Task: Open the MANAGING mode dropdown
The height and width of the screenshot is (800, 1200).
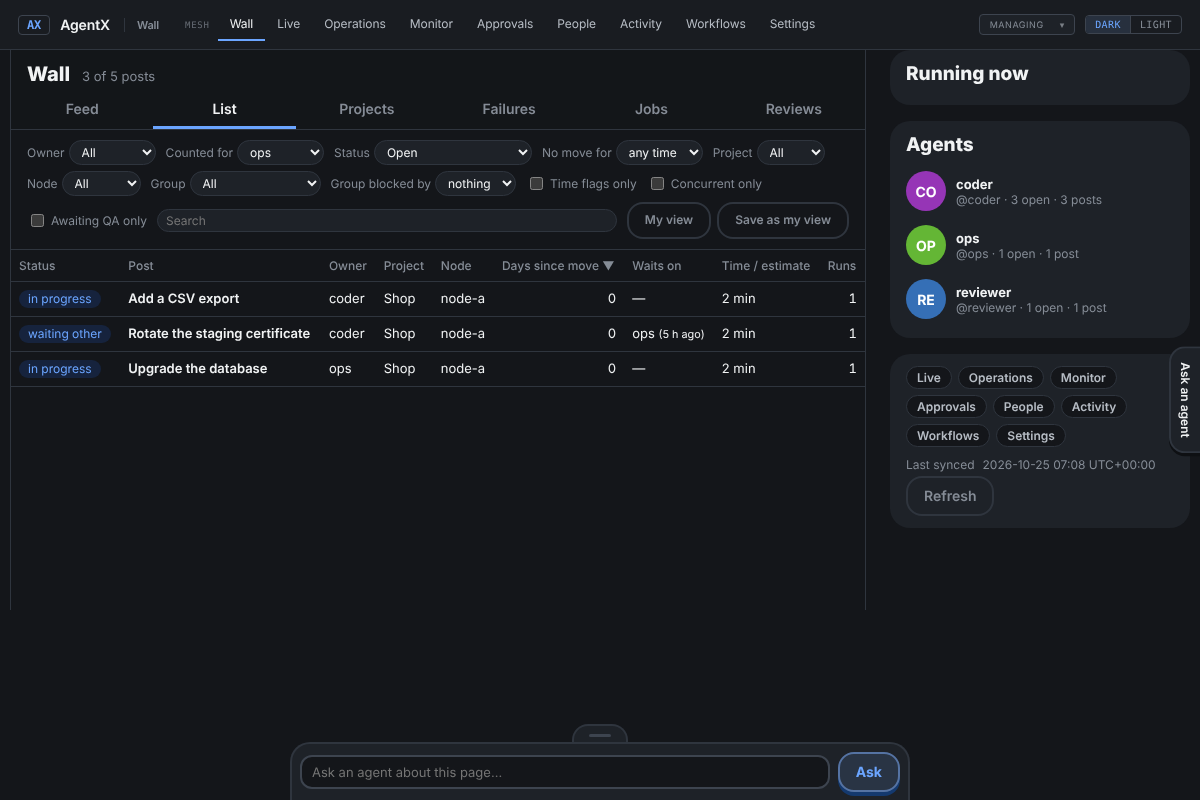Action: [x=1027, y=25]
